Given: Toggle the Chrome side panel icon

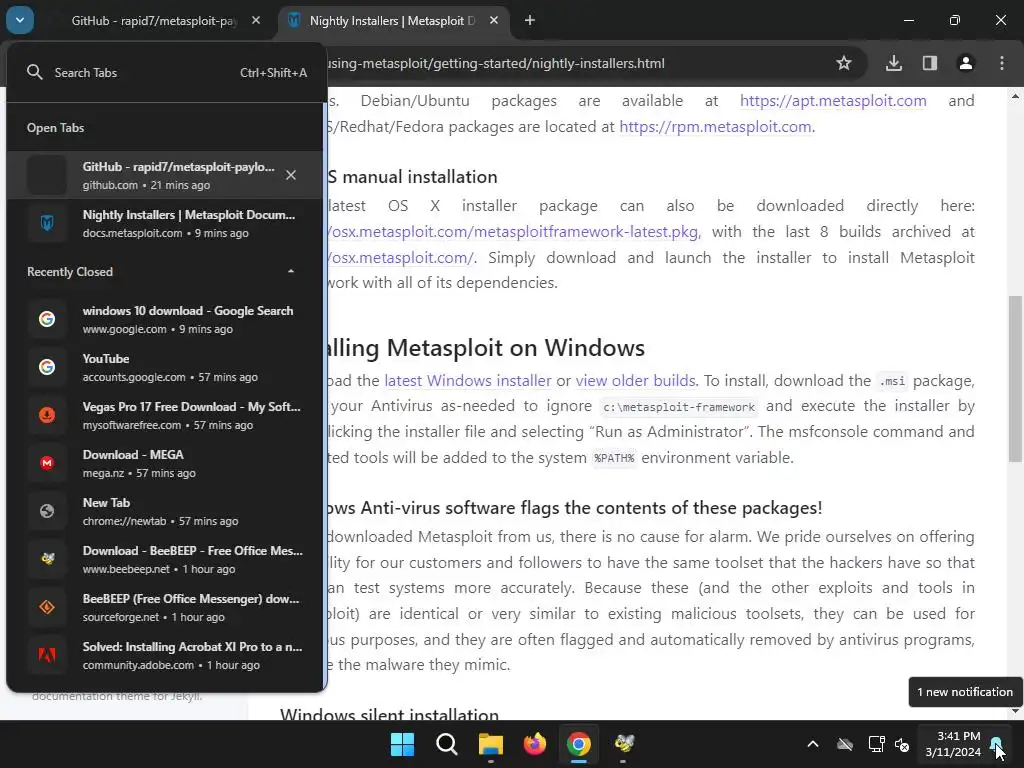Looking at the screenshot, I should [930, 63].
